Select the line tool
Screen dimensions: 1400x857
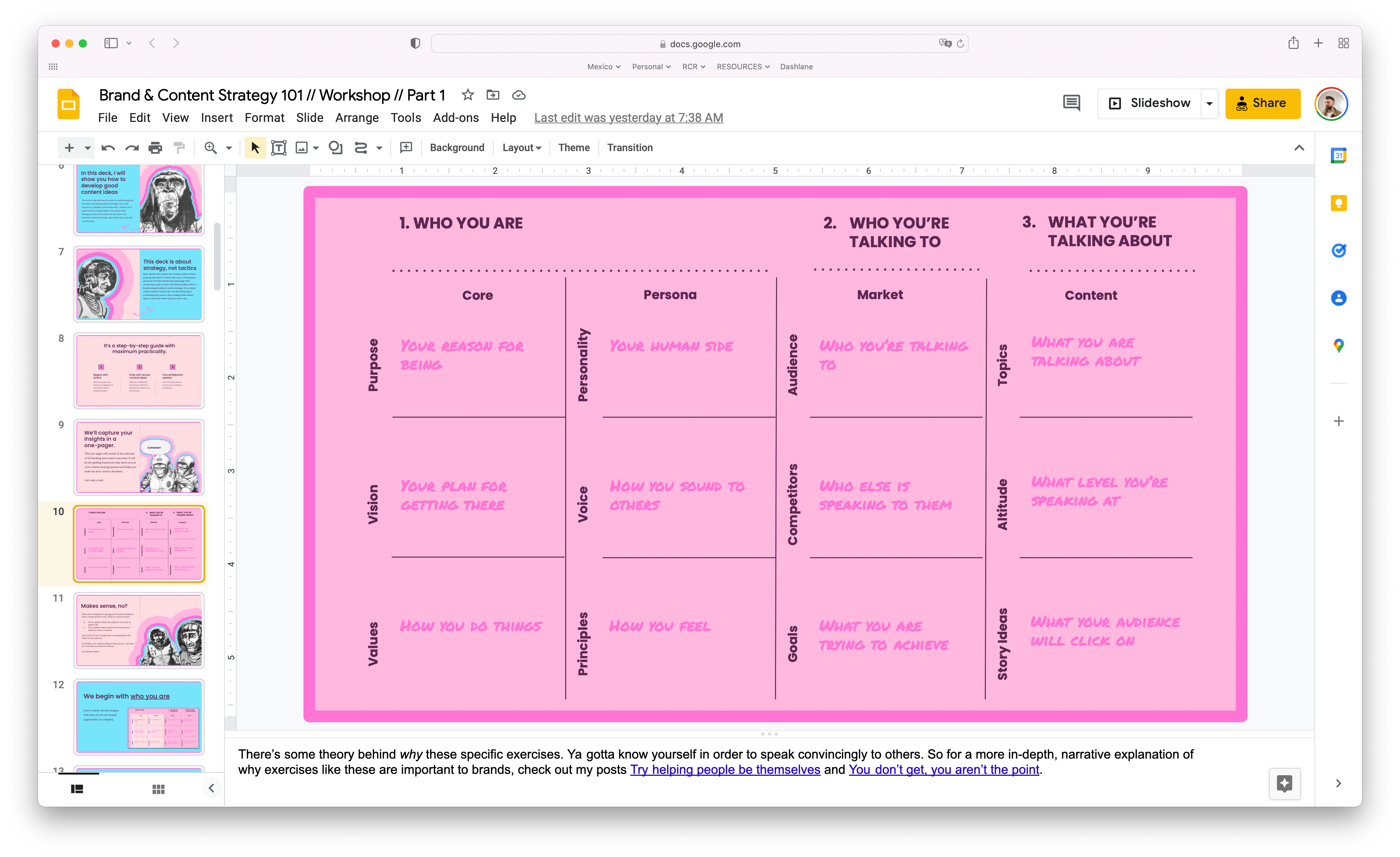pos(361,148)
